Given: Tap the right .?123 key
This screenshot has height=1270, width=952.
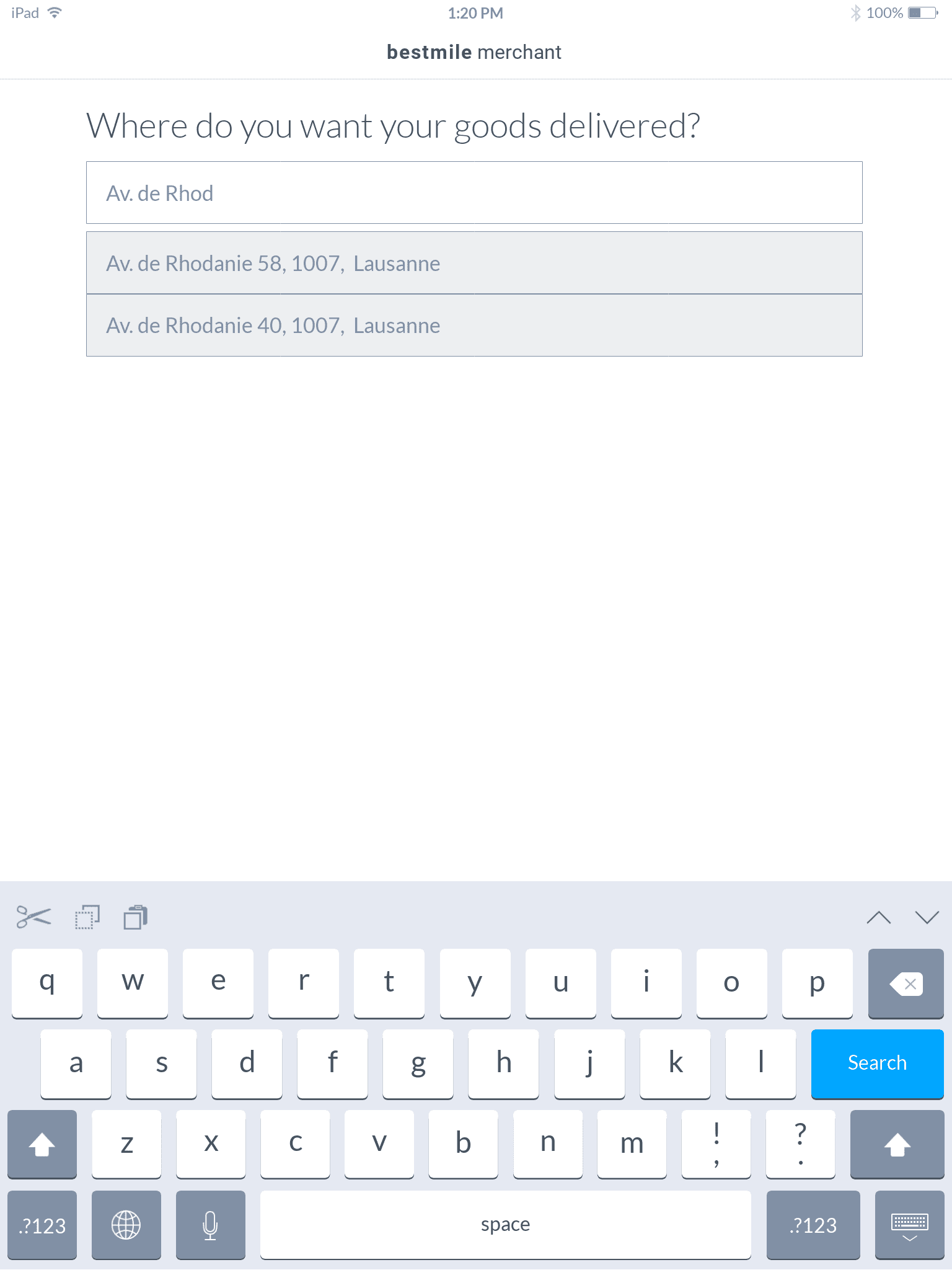Looking at the screenshot, I should tap(813, 1225).
